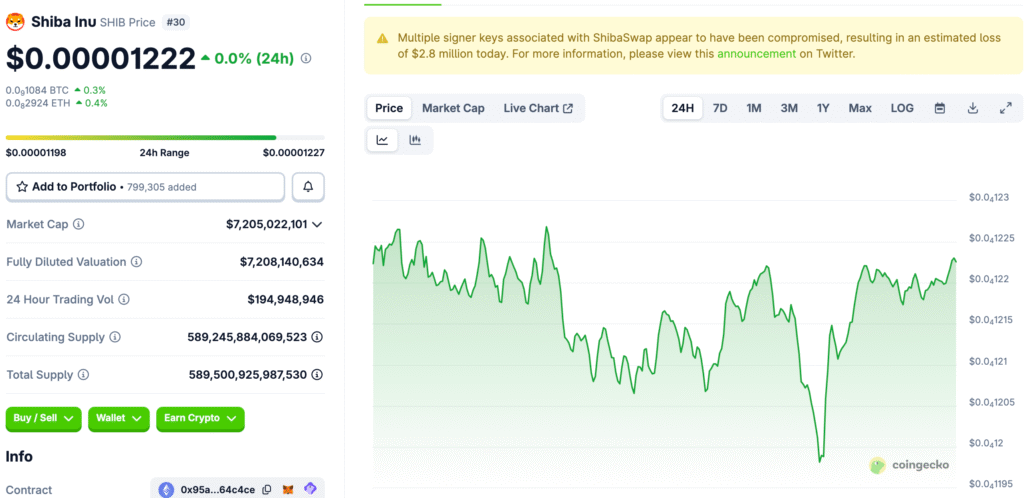Click the #30 rank badge
The image size is (1024, 498).
click(x=175, y=22)
